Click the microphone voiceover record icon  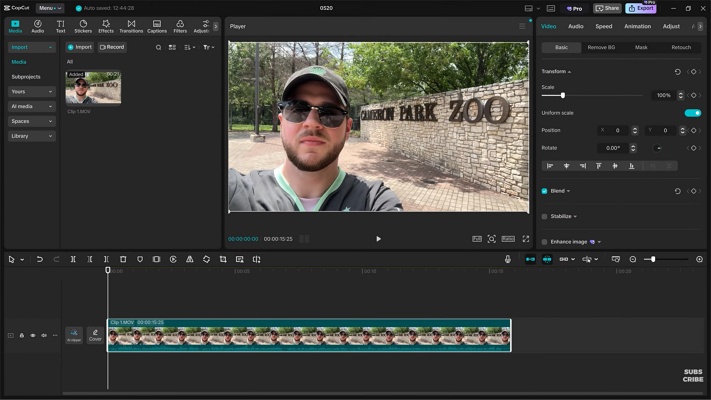[x=507, y=259]
